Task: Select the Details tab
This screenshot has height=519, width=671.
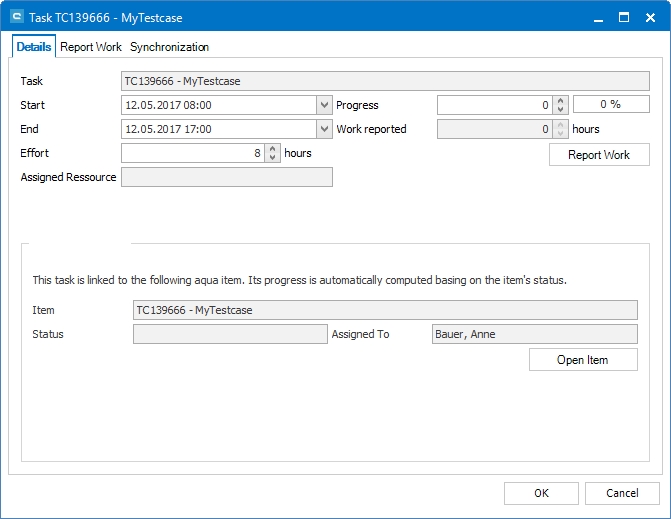Action: 34,47
